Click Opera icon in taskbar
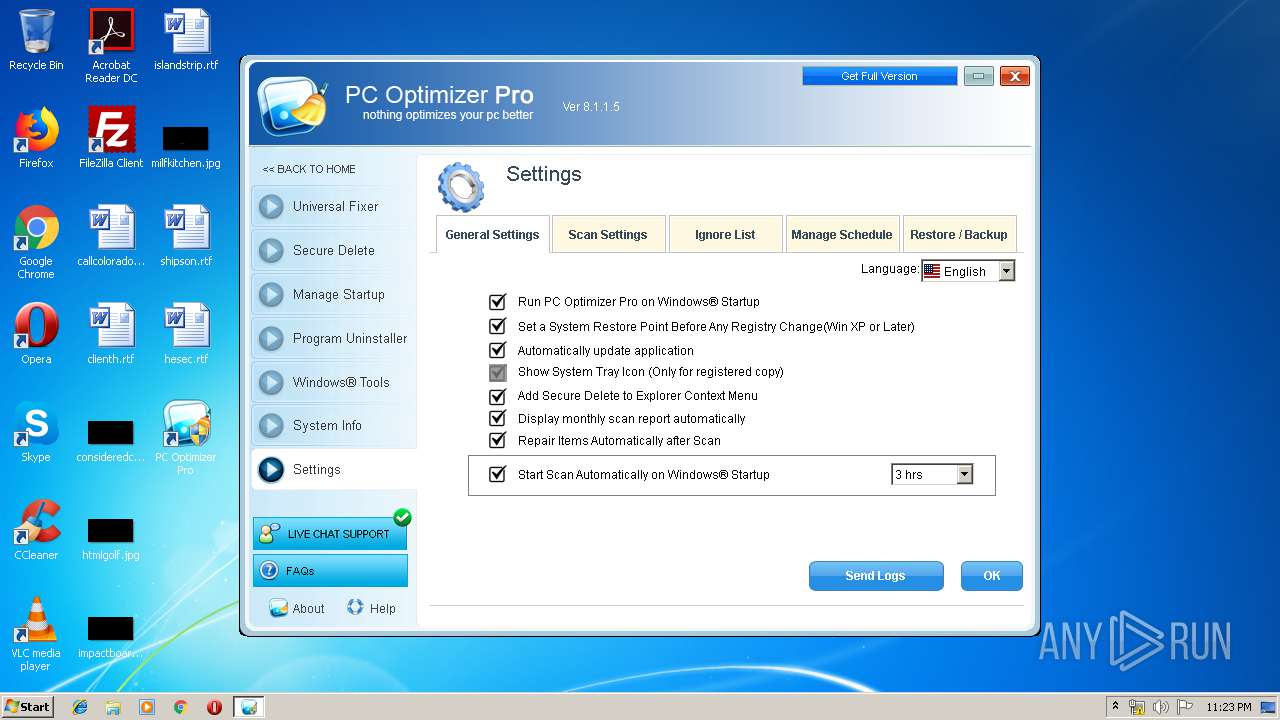Viewport: 1280px width, 720px height. (214, 707)
